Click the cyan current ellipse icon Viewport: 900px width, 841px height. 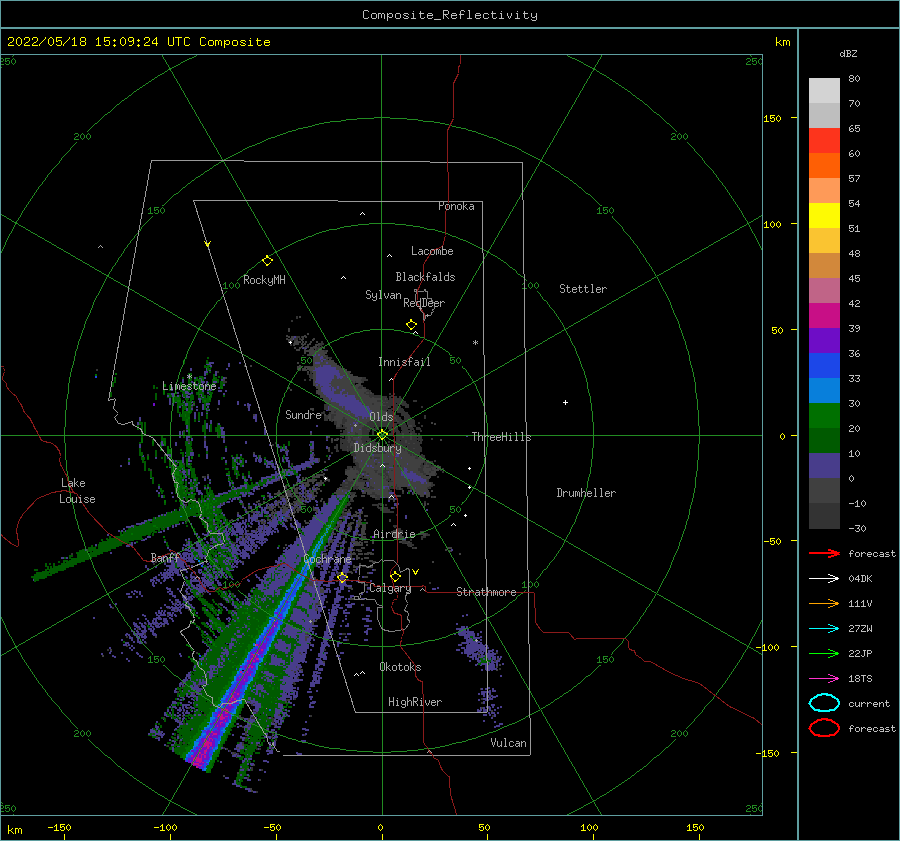(824, 703)
